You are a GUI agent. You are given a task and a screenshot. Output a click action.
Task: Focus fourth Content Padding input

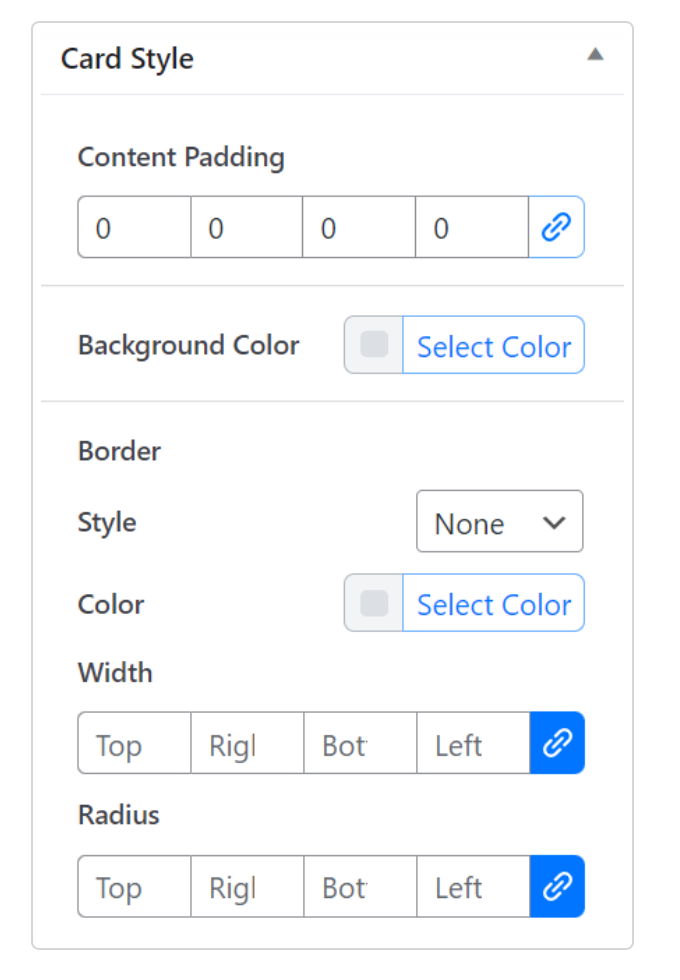click(x=471, y=227)
